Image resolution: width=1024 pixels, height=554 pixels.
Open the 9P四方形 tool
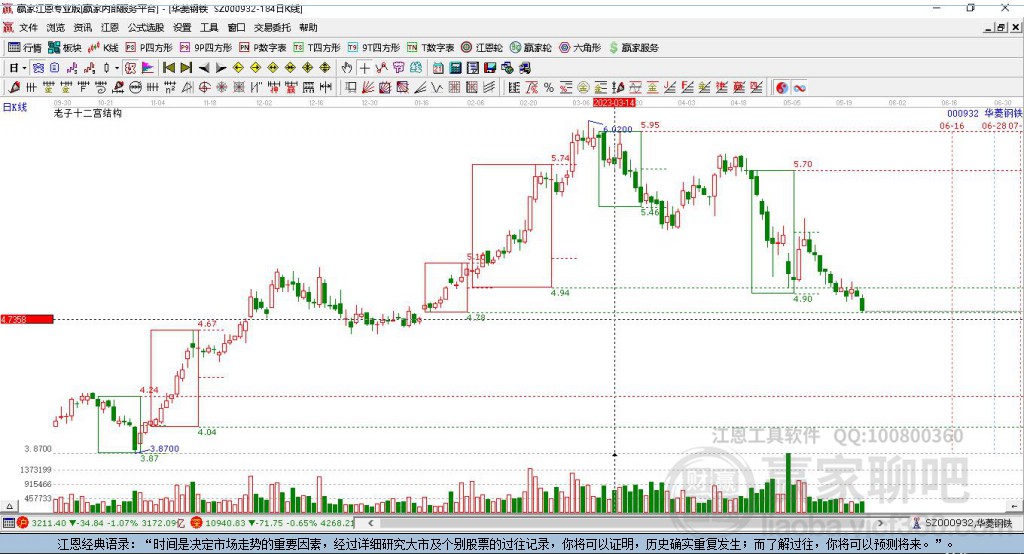(x=206, y=48)
